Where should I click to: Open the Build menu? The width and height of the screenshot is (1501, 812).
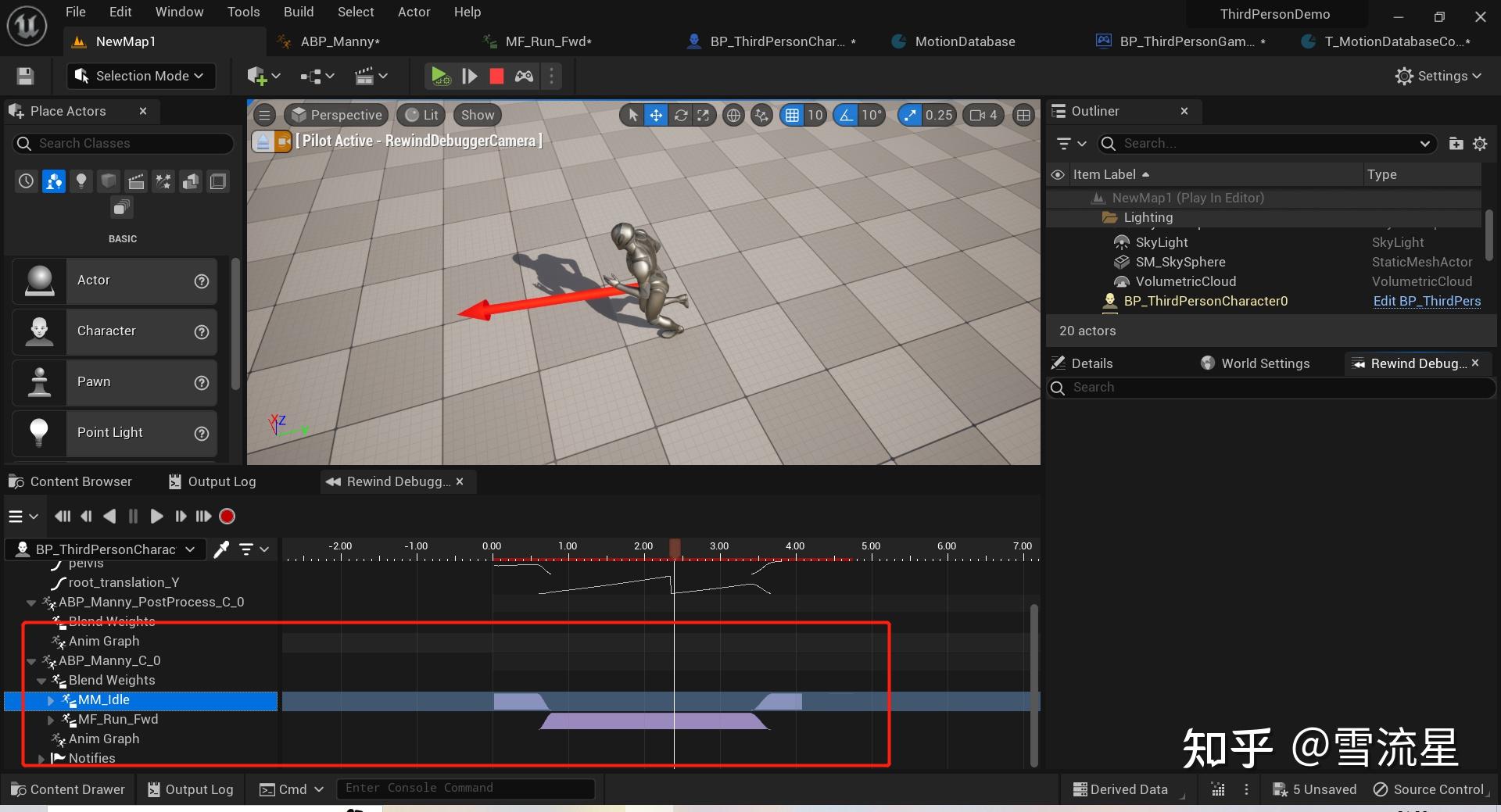[298, 12]
